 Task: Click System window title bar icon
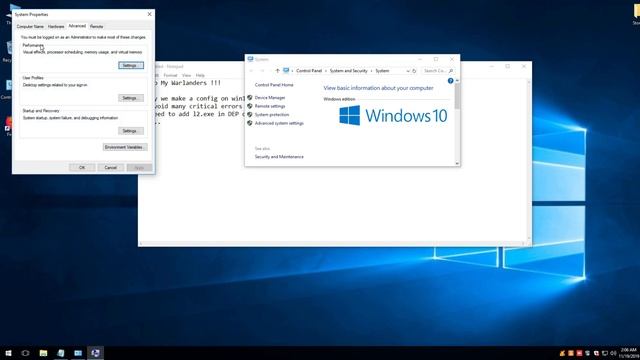coord(250,59)
